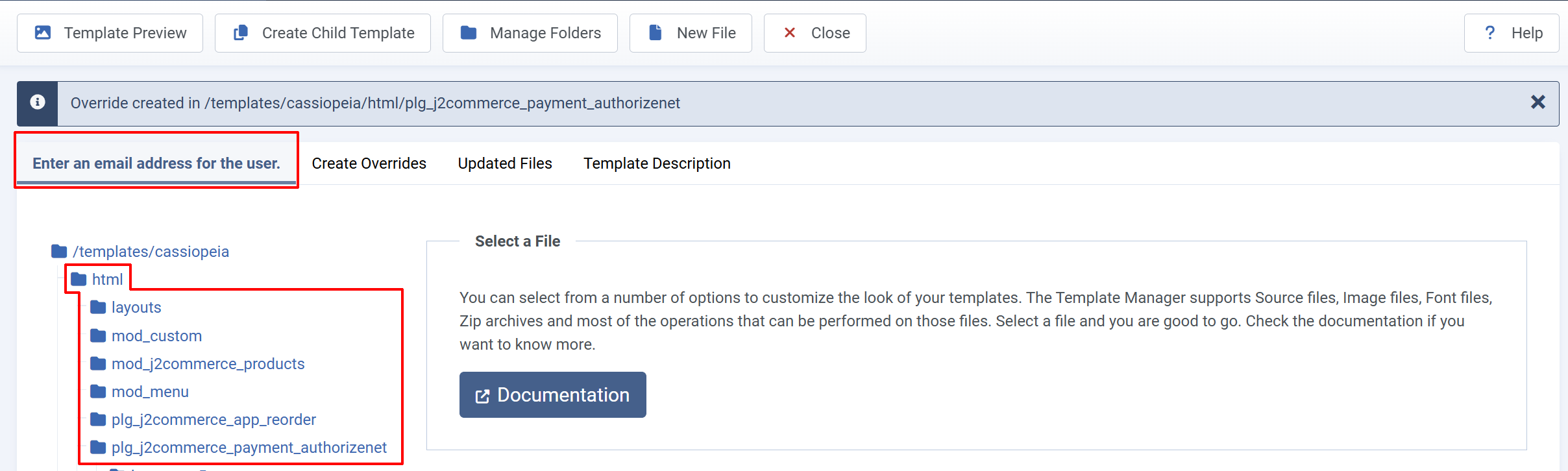
Task: Dismiss the override created alert message
Action: pyautogui.click(x=1537, y=102)
